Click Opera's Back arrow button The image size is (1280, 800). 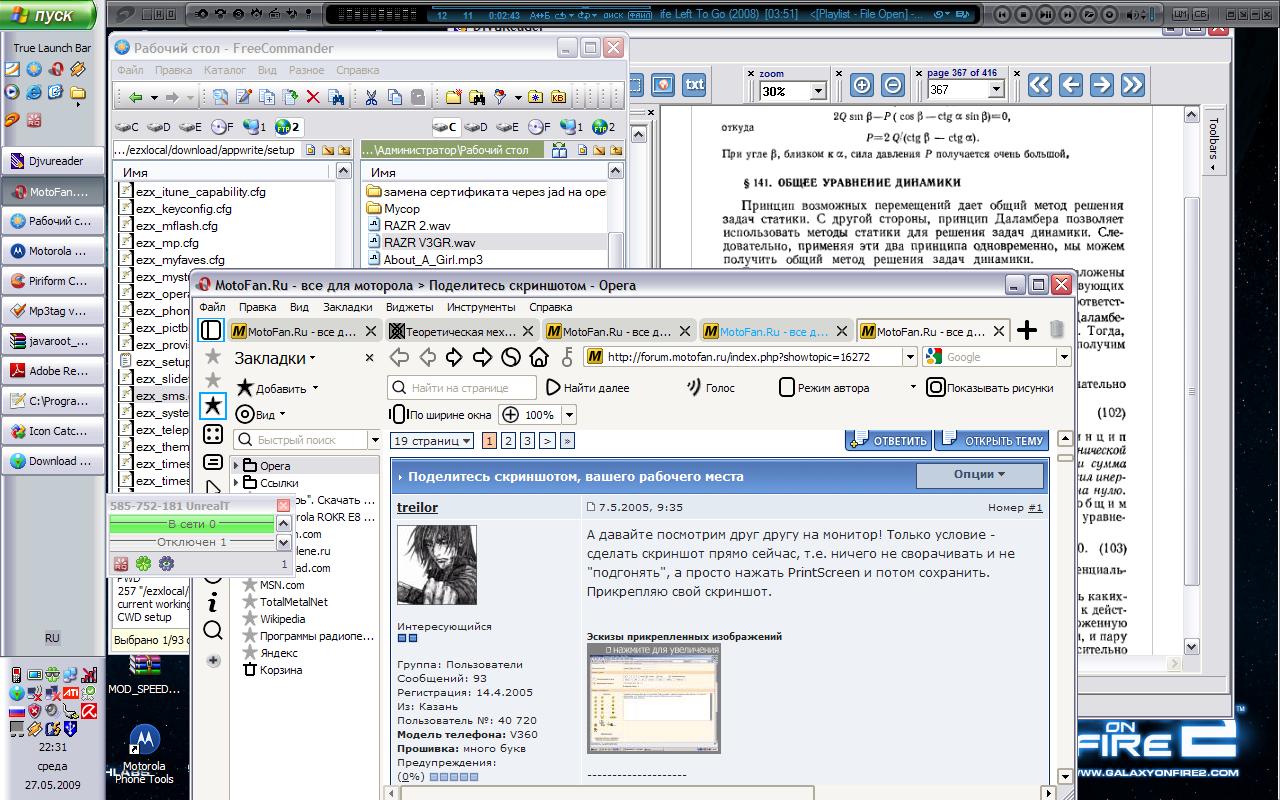tap(399, 357)
